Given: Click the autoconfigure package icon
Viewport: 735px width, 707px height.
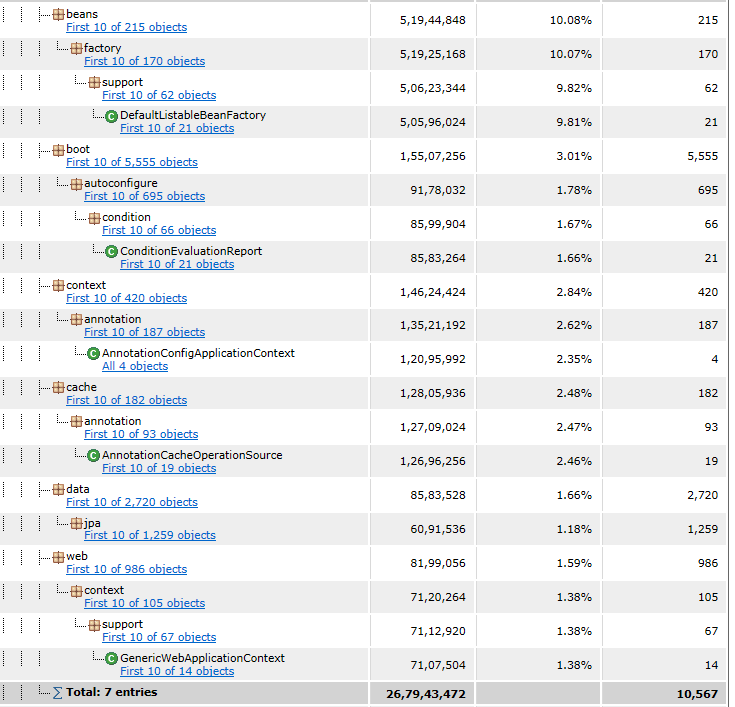Looking at the screenshot, I should tap(76, 184).
